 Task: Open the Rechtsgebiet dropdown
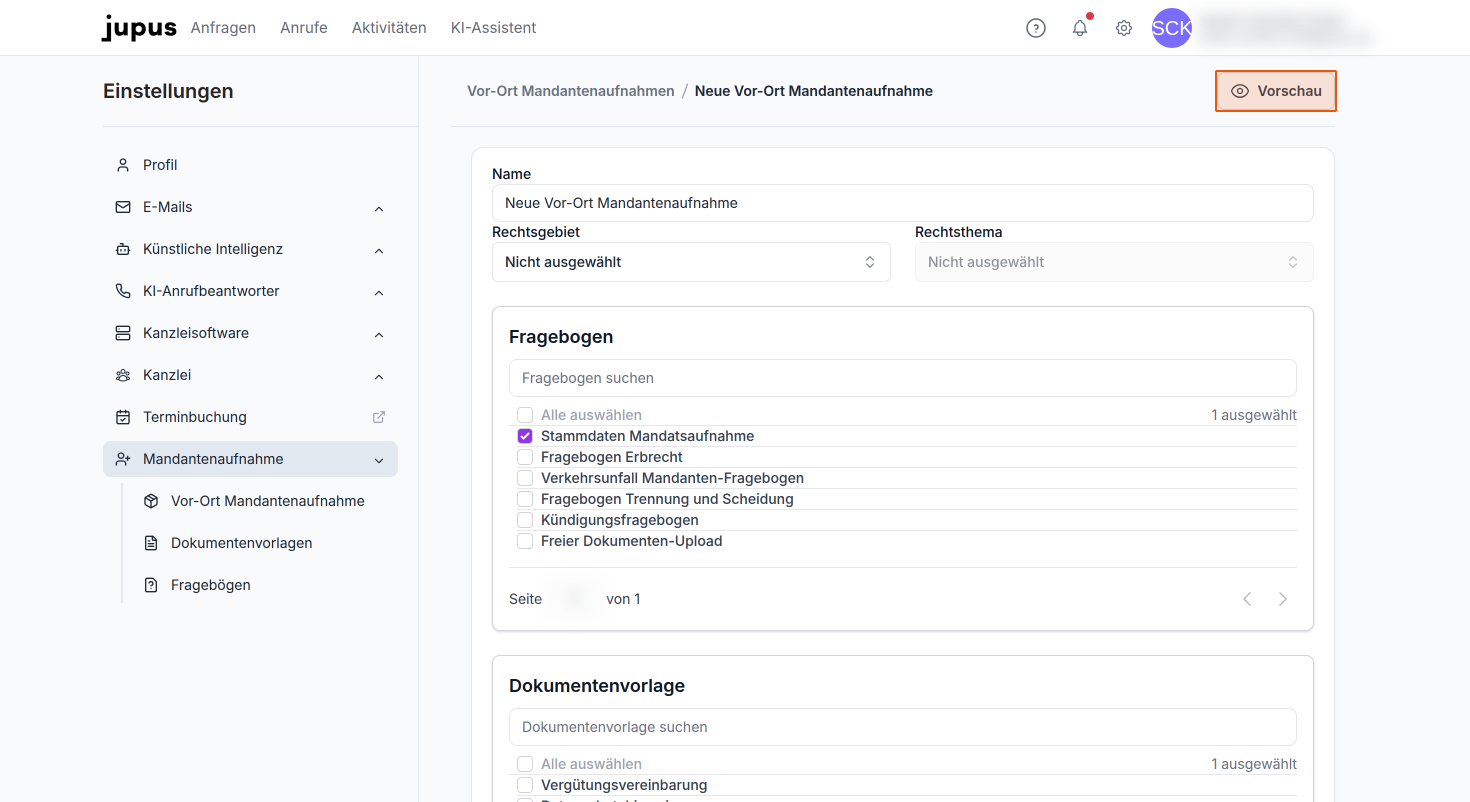691,262
